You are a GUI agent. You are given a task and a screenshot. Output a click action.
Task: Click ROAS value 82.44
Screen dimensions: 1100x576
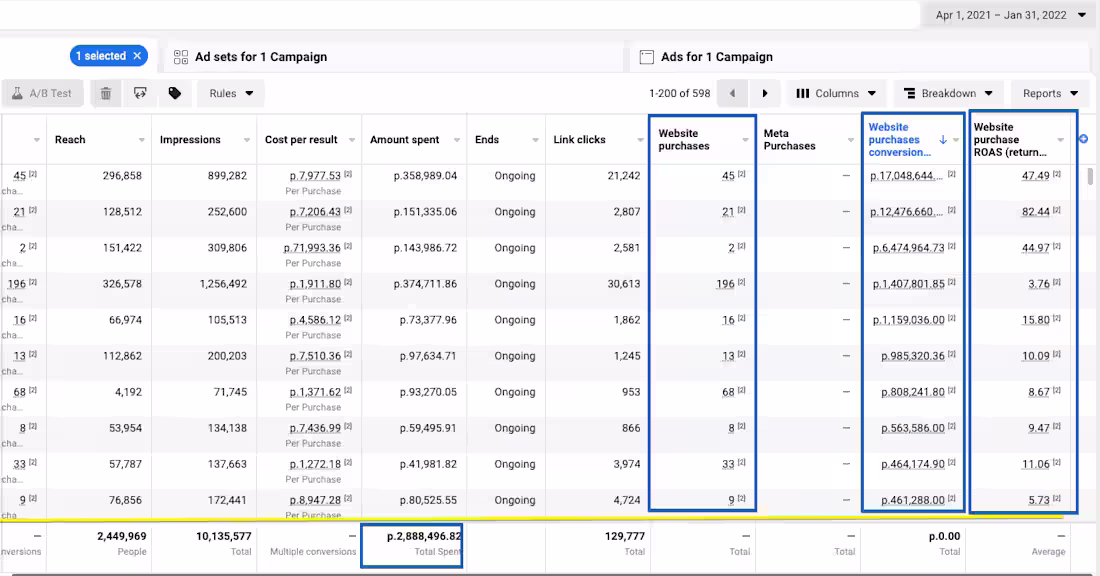(x=1035, y=212)
